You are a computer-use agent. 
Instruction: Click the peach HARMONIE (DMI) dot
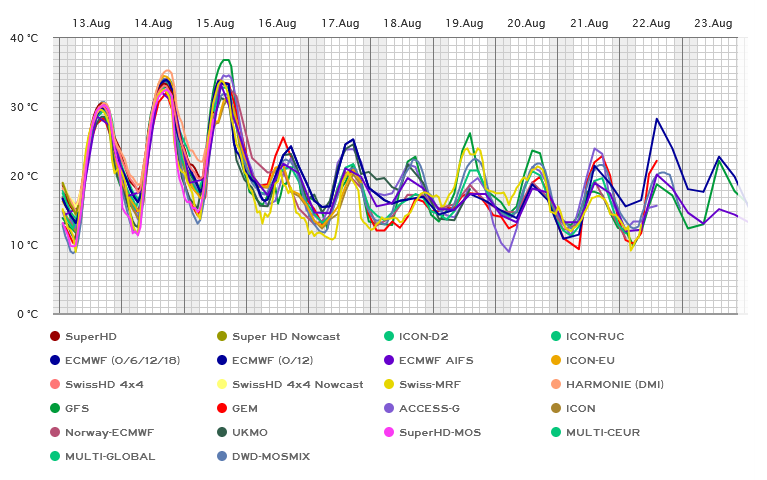[x=556, y=384]
